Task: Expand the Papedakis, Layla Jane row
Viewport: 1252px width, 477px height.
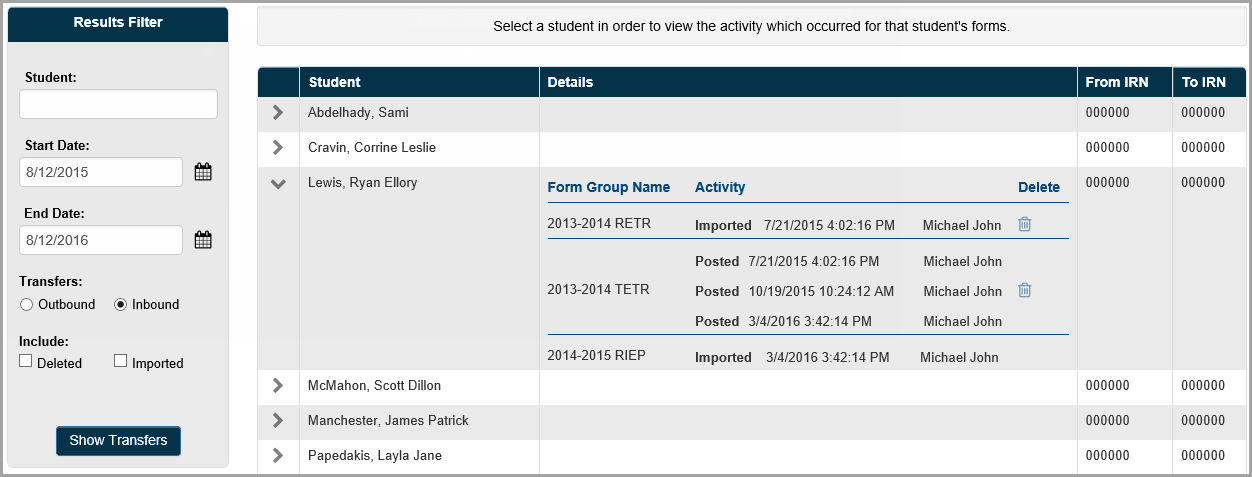Action: point(278,455)
